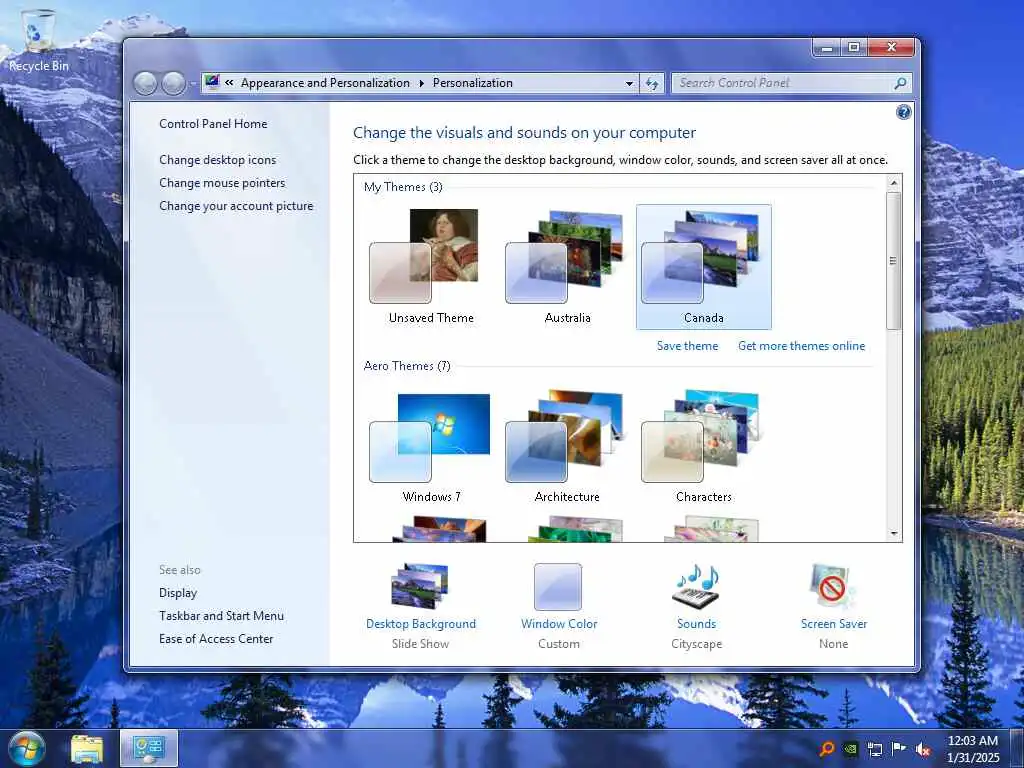Open Taskbar and Start Menu link

point(221,616)
